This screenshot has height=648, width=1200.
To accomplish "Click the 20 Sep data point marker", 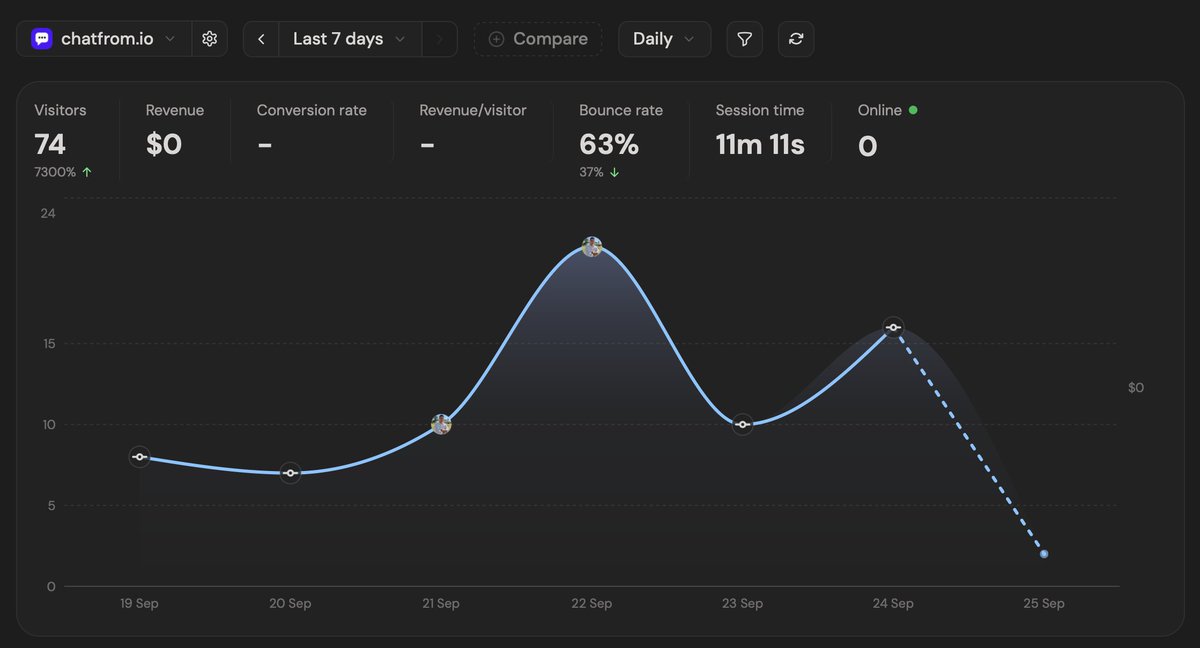I will coord(290,473).
